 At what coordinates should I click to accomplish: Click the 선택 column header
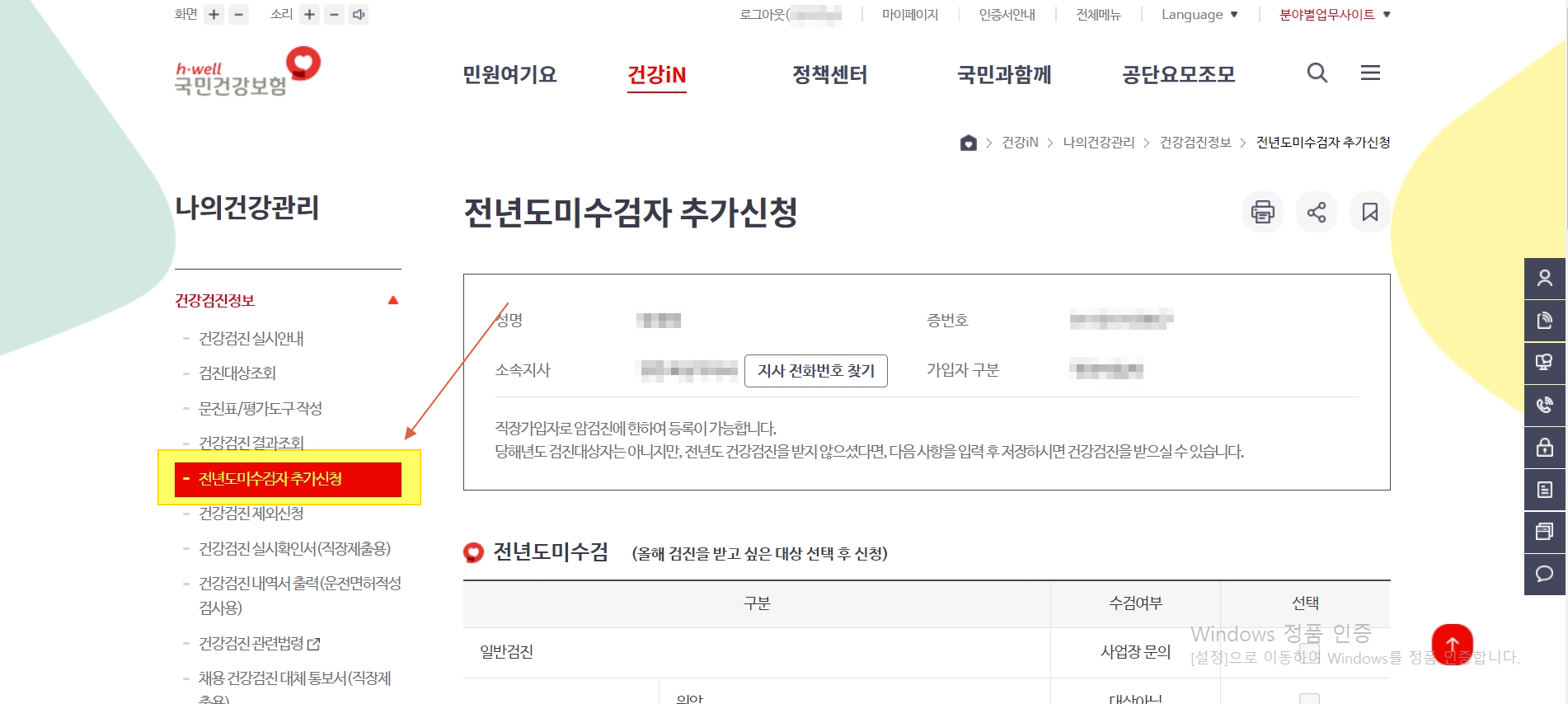click(x=1306, y=603)
